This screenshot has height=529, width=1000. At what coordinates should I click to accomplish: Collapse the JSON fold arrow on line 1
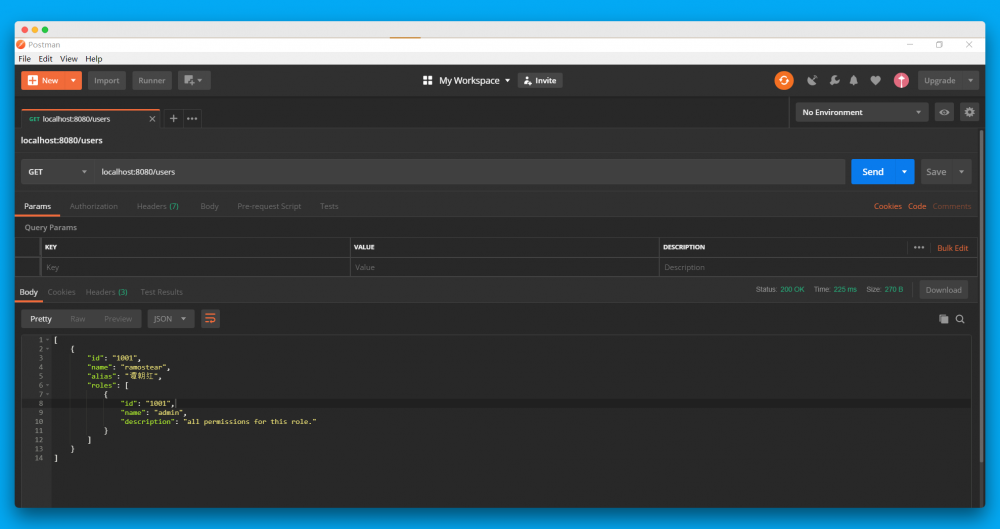pos(48,340)
